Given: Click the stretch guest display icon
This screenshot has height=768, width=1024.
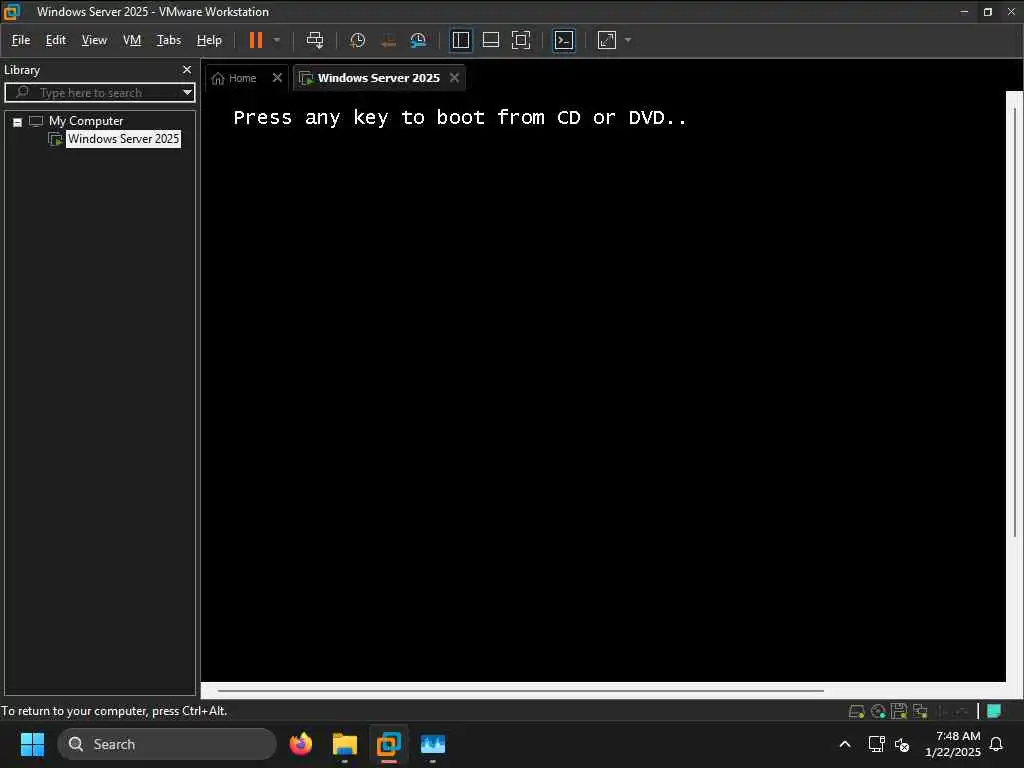Looking at the screenshot, I should 607,40.
